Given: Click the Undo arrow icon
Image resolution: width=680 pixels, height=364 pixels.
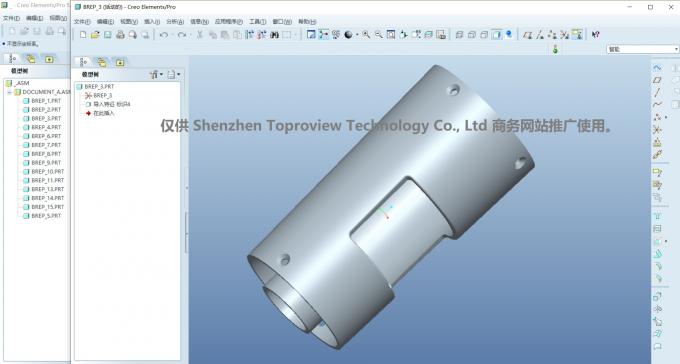Looking at the screenshot, I should click(x=163, y=35).
